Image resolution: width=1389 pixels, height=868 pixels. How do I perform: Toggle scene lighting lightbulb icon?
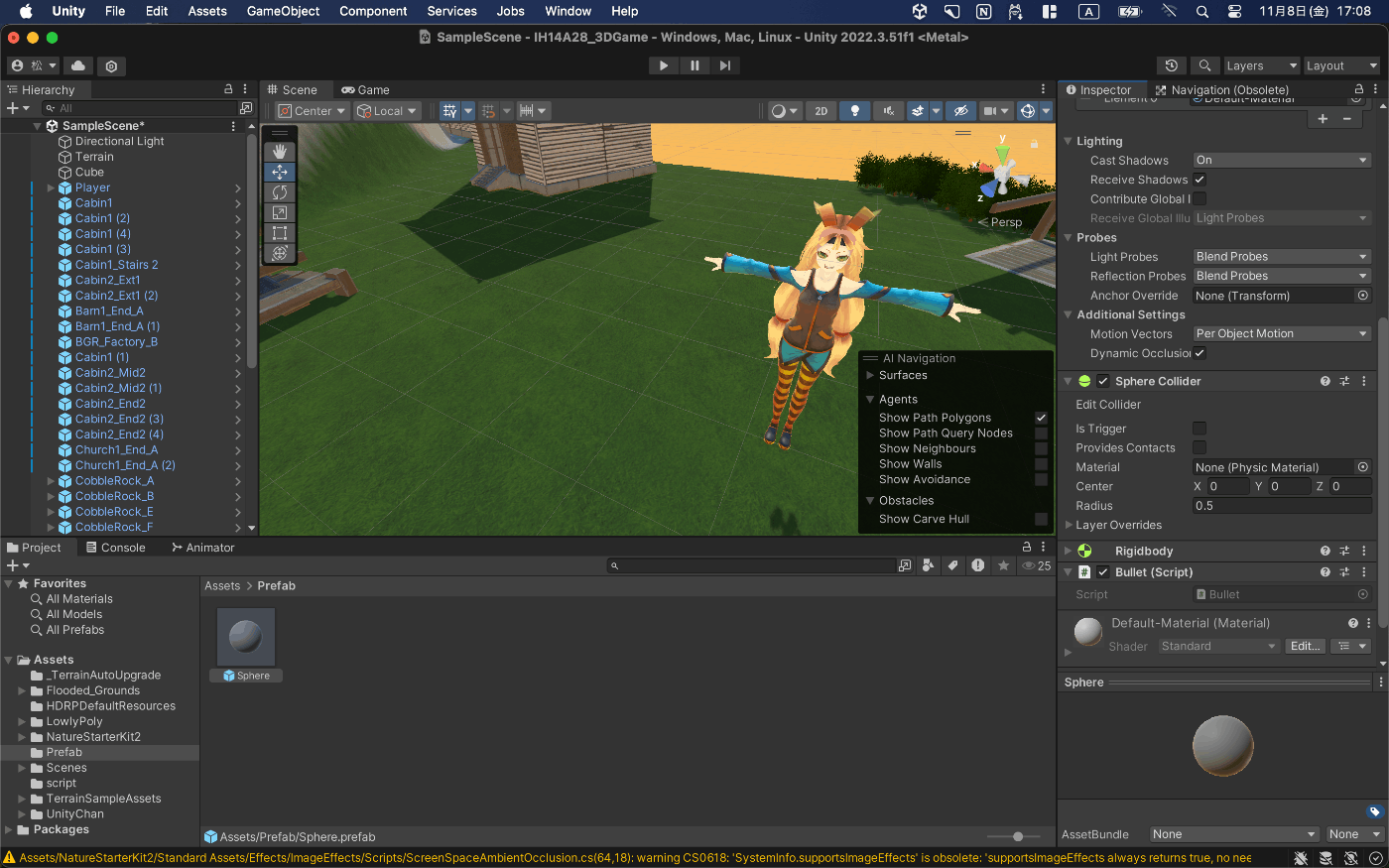tap(855, 111)
